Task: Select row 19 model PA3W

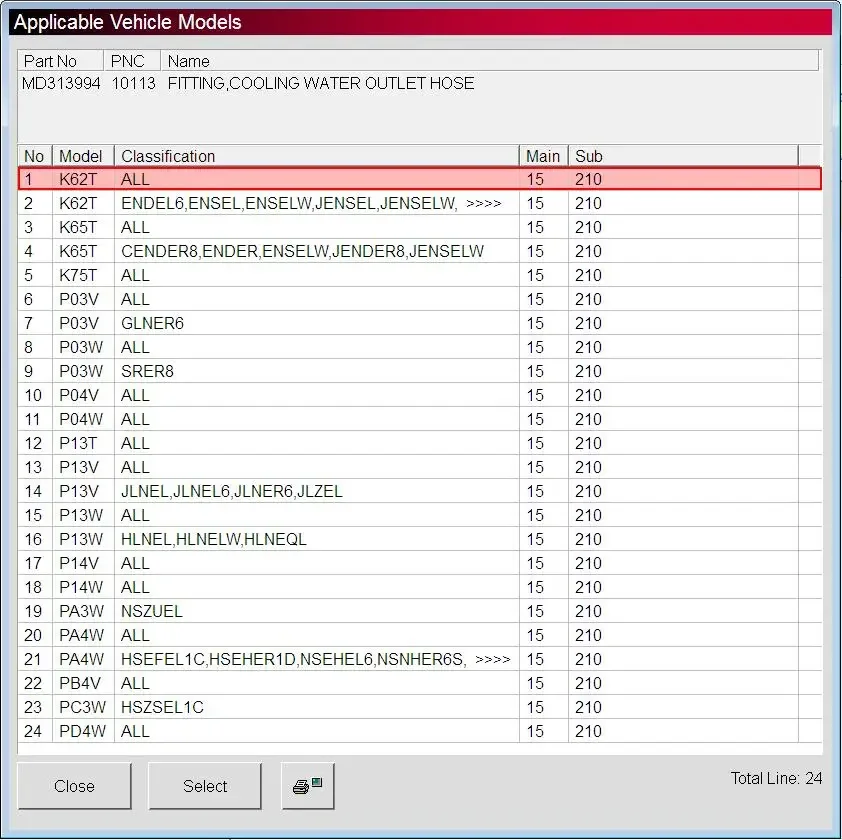Action: pyautogui.click(x=81, y=611)
